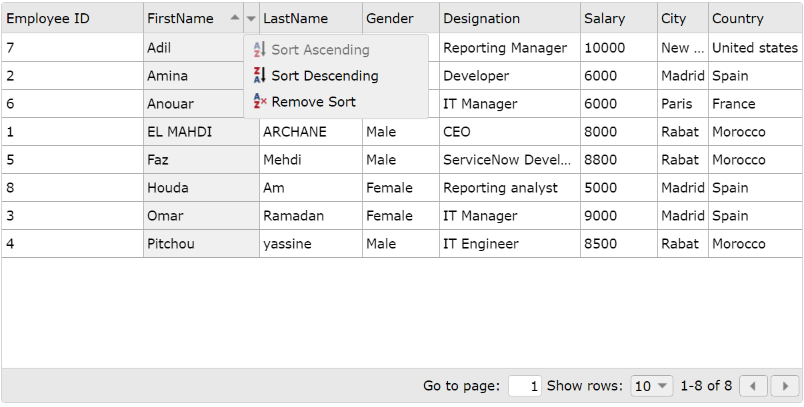This screenshot has height=407, width=804.
Task: Choose Sort Descending from the menu
Action: point(324,75)
